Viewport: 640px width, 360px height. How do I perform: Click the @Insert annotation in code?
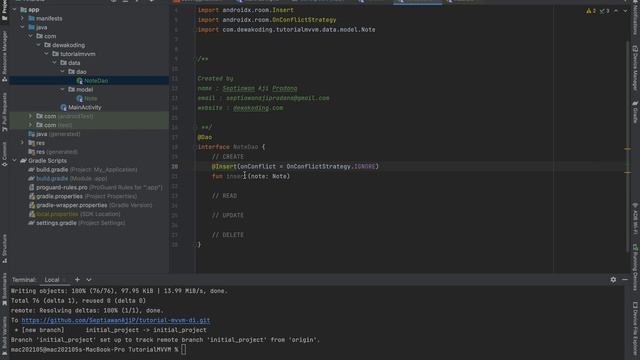pos(224,166)
